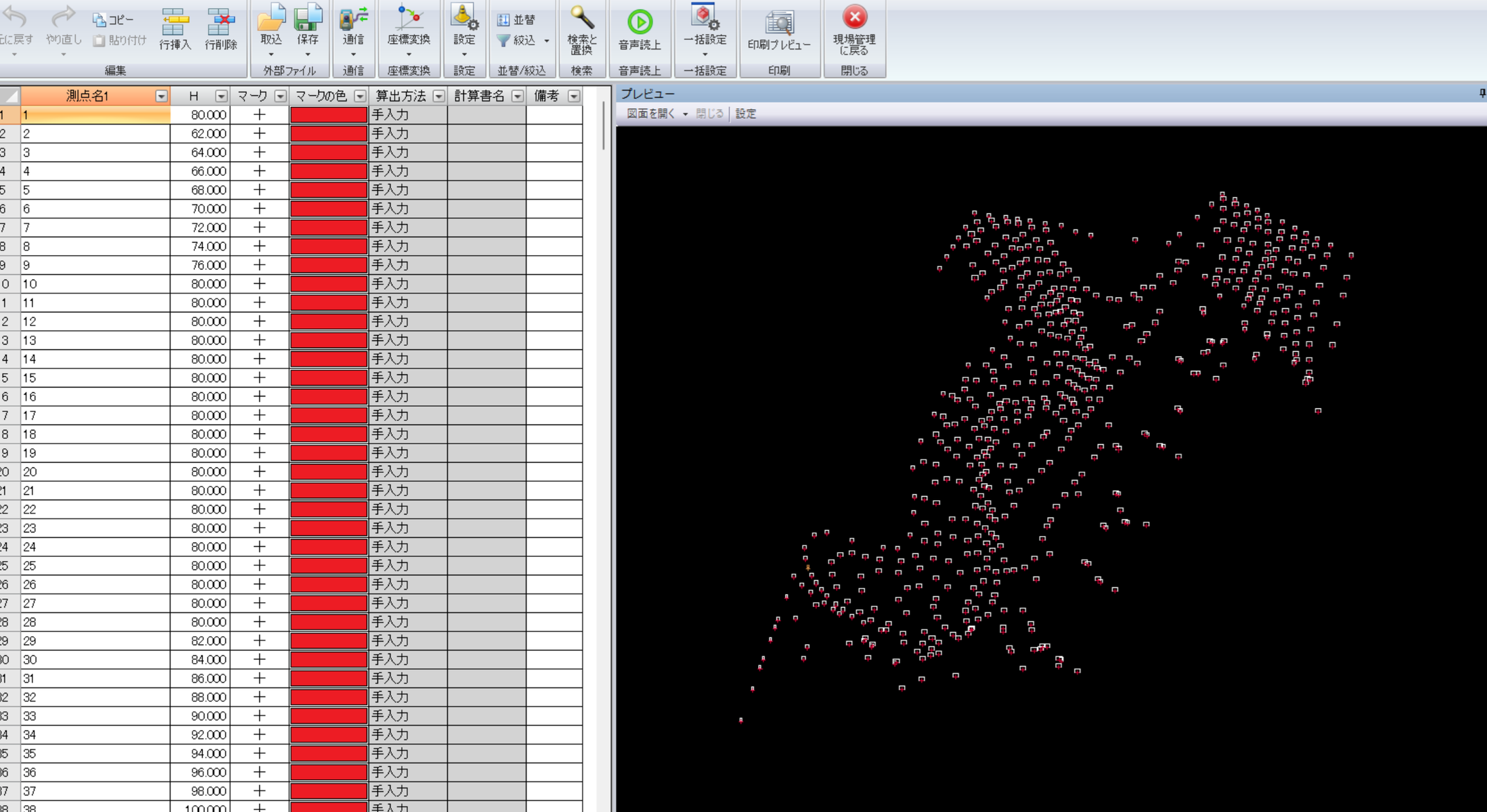Open the 座標変換 coordinate conversion tool

pos(408,26)
